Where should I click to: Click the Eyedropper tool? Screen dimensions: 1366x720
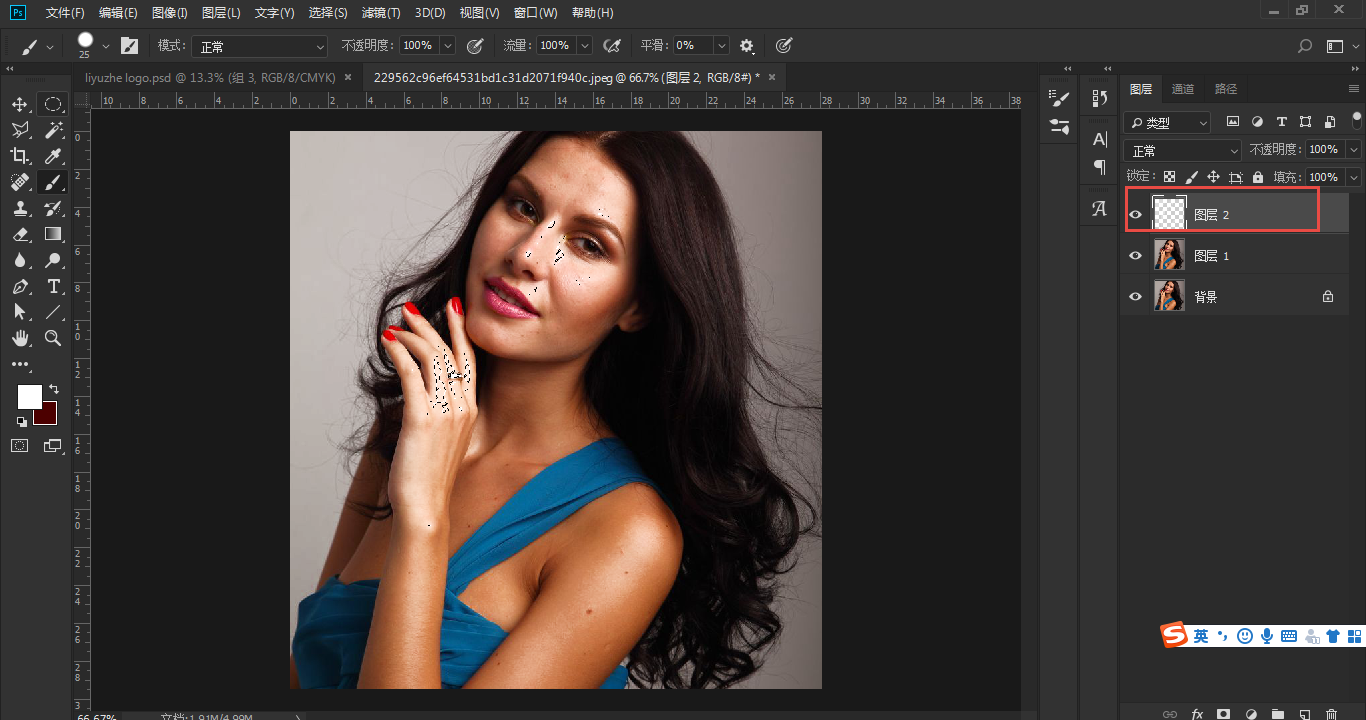53,156
